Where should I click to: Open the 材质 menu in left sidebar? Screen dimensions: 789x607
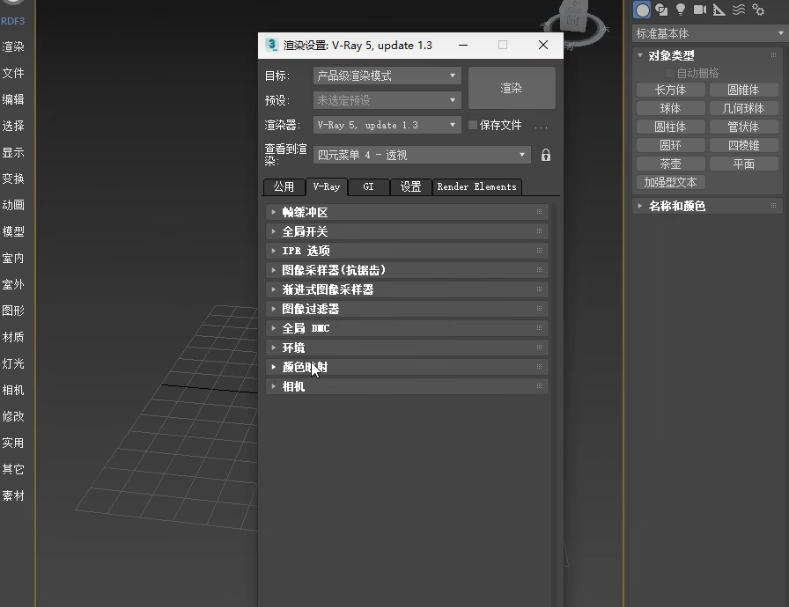(13, 337)
